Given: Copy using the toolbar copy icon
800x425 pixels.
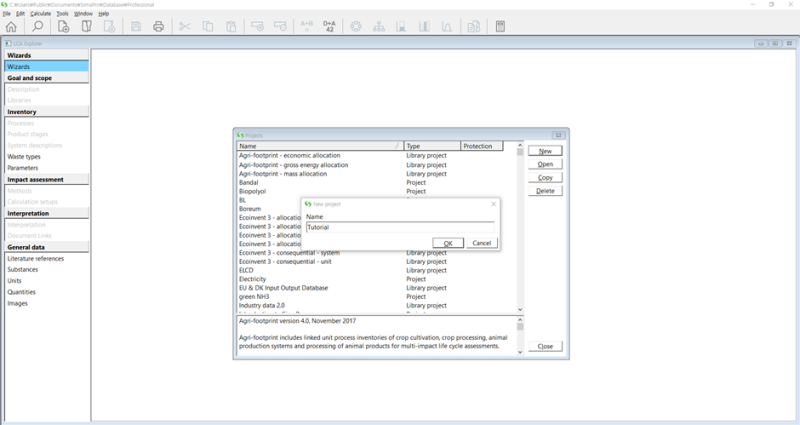Looking at the screenshot, I should (208, 27).
